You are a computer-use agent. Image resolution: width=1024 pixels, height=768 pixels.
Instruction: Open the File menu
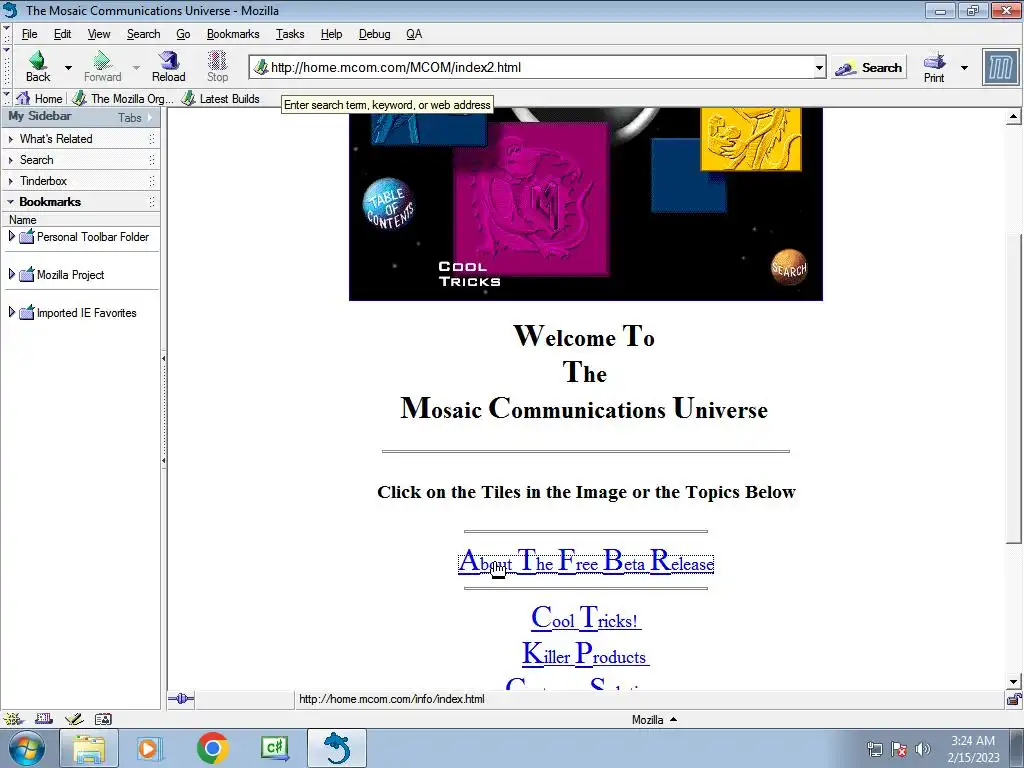[29, 34]
